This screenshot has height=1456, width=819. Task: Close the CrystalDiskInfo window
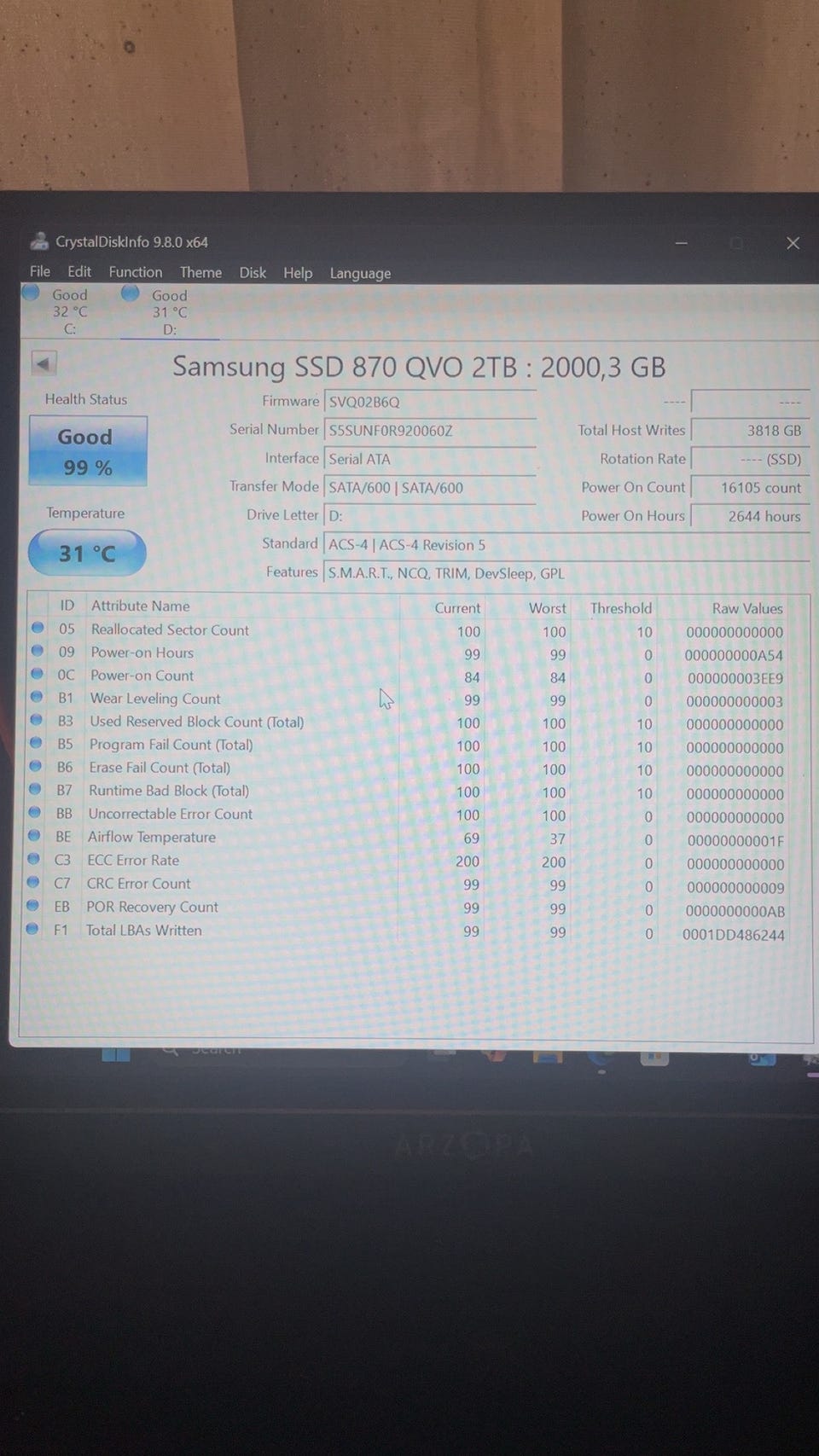(x=793, y=243)
